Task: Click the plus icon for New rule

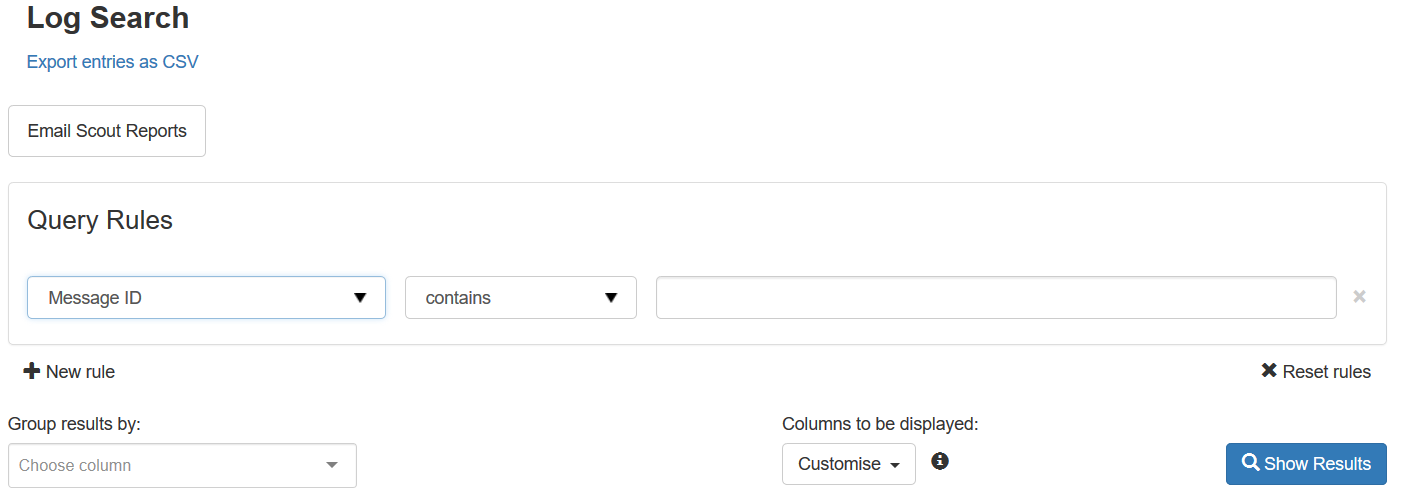Action: pyautogui.click(x=32, y=371)
